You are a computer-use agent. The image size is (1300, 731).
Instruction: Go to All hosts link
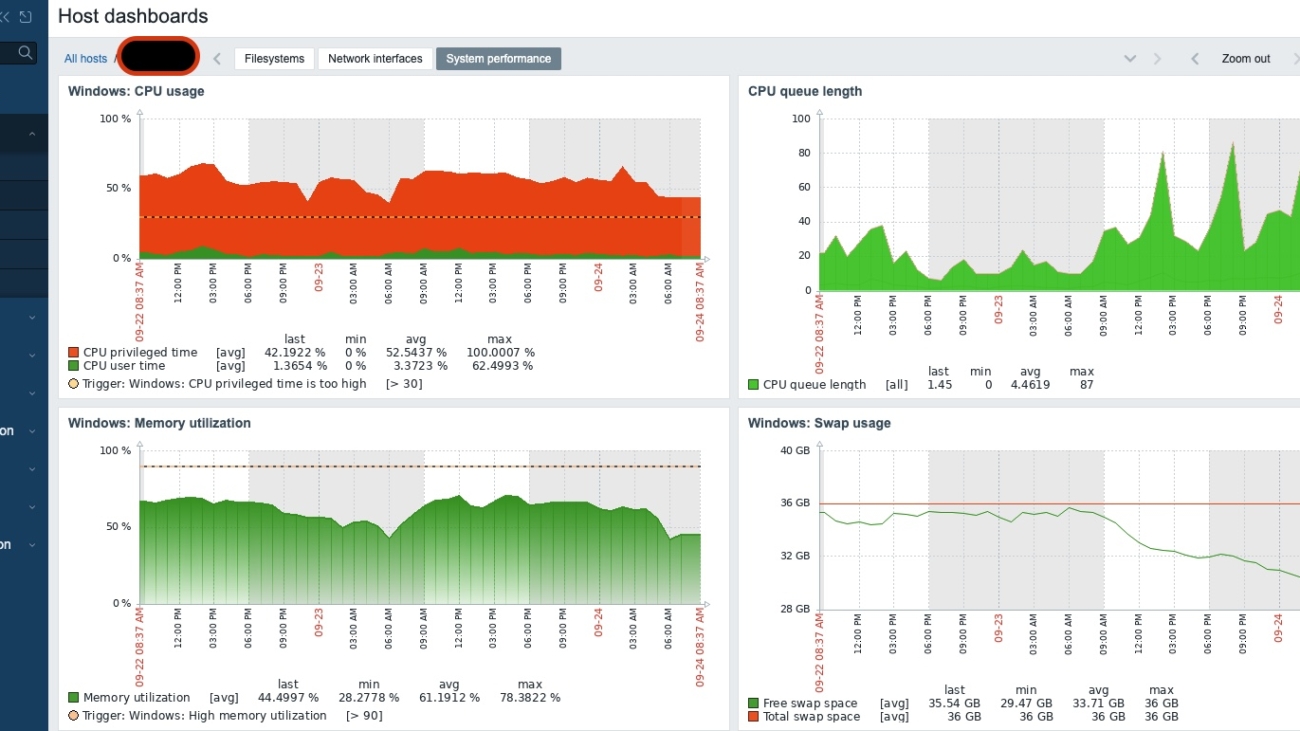coord(85,59)
